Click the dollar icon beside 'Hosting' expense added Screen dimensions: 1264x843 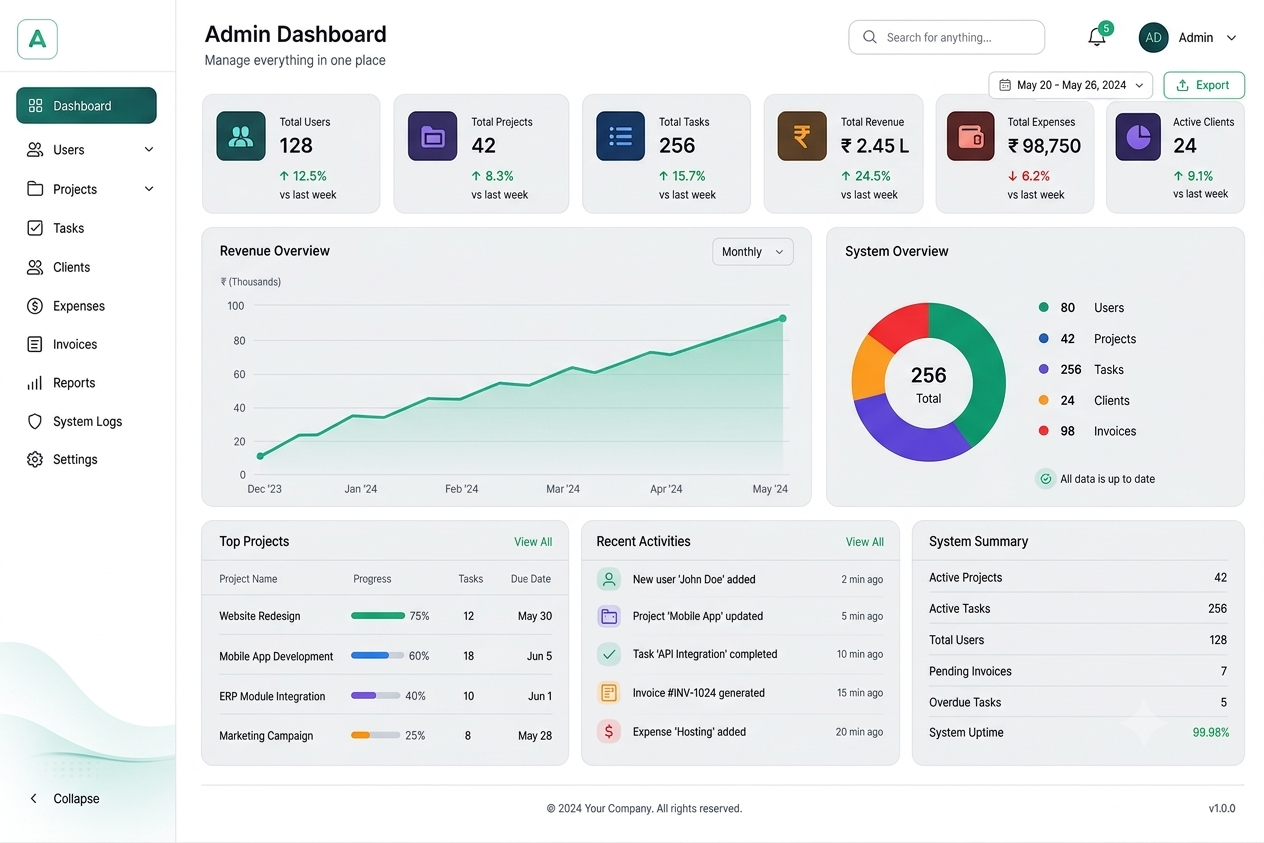click(x=609, y=731)
